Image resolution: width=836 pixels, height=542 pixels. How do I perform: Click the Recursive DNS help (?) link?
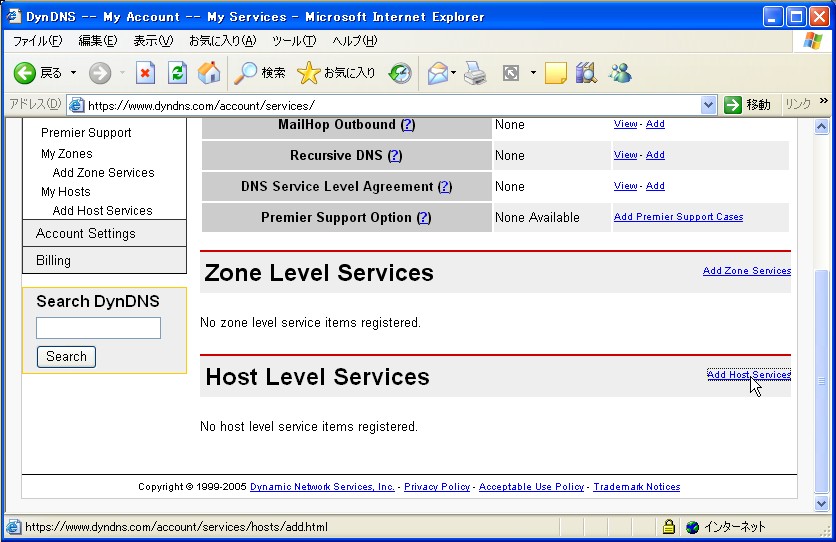(395, 156)
